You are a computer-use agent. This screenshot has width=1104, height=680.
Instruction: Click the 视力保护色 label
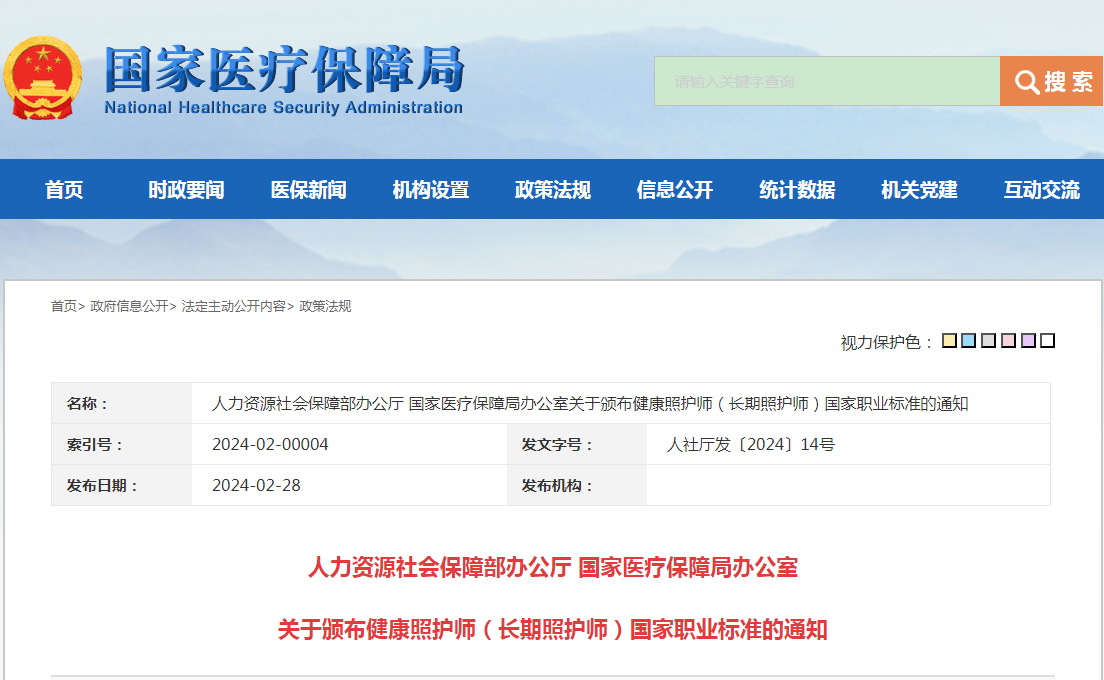coord(886,342)
